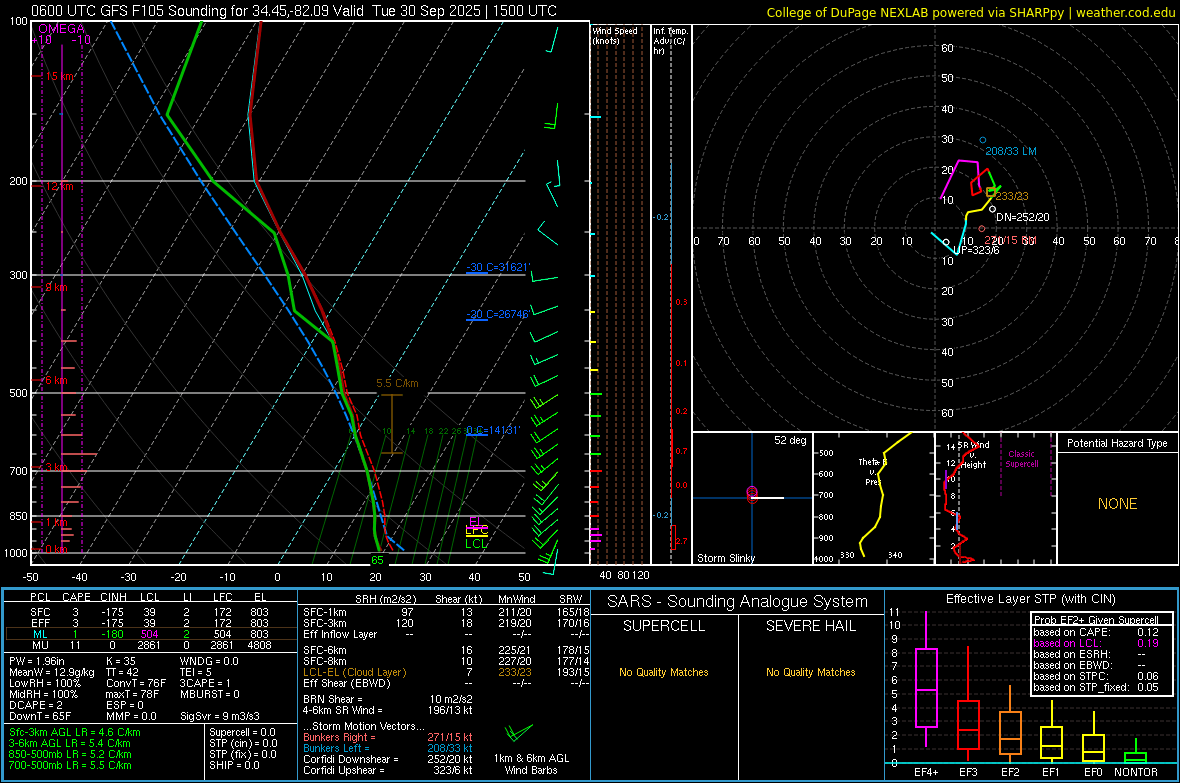The height and width of the screenshot is (783, 1180).
Task: Click the red 'Bunkers Right =' row
Action: pos(388,737)
